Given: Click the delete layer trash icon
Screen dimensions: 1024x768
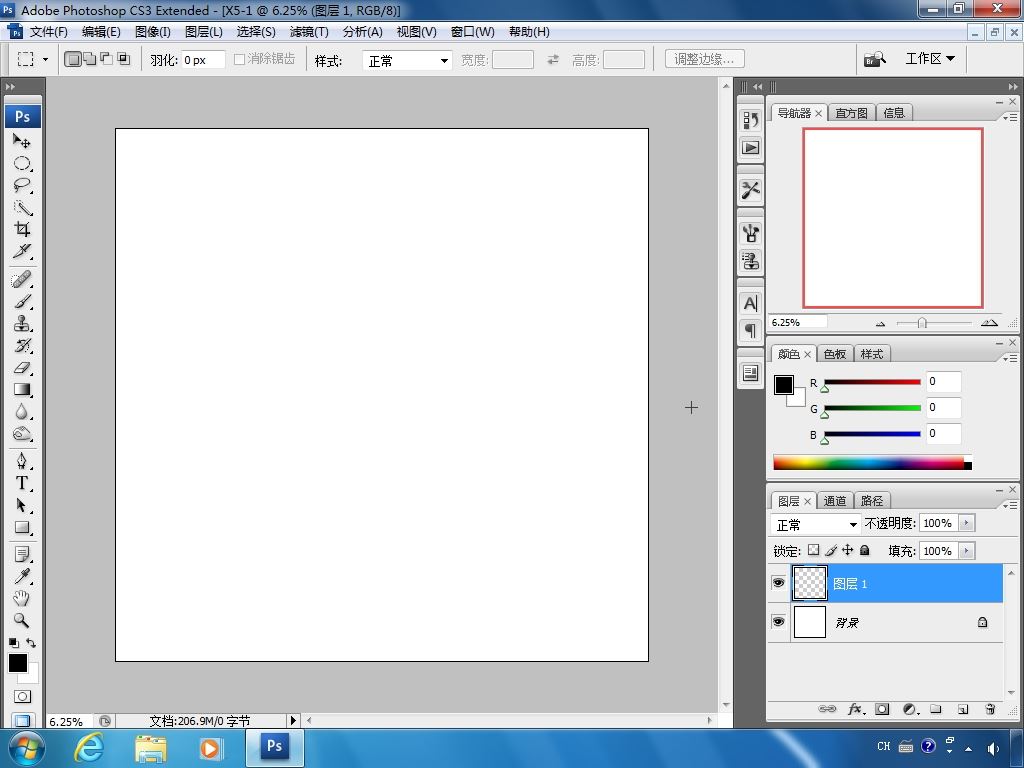Looking at the screenshot, I should point(990,709).
